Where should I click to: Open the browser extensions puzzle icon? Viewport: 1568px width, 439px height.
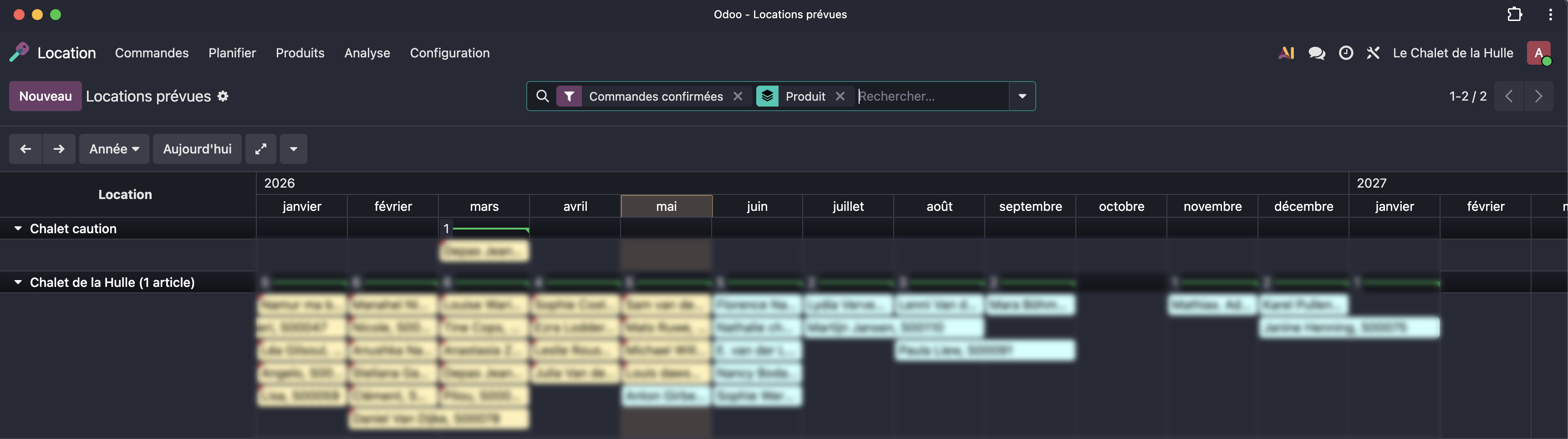pos(1514,14)
